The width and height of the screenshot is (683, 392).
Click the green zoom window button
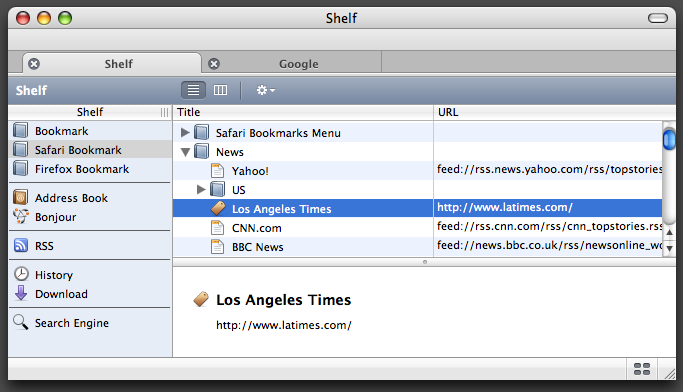tap(65, 18)
